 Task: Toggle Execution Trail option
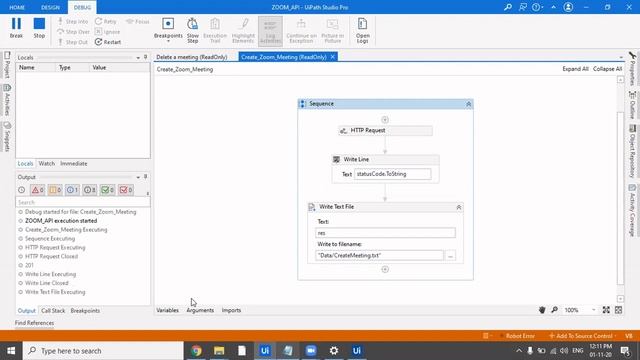point(215,30)
